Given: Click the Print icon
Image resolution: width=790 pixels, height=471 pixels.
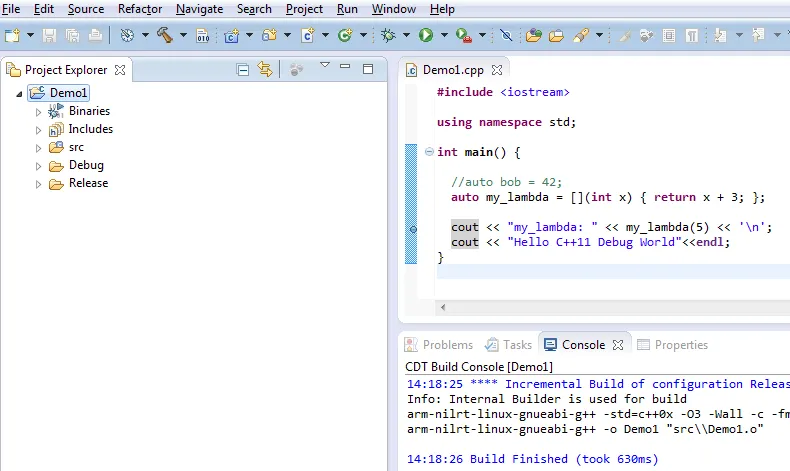Looking at the screenshot, I should coord(95,35).
